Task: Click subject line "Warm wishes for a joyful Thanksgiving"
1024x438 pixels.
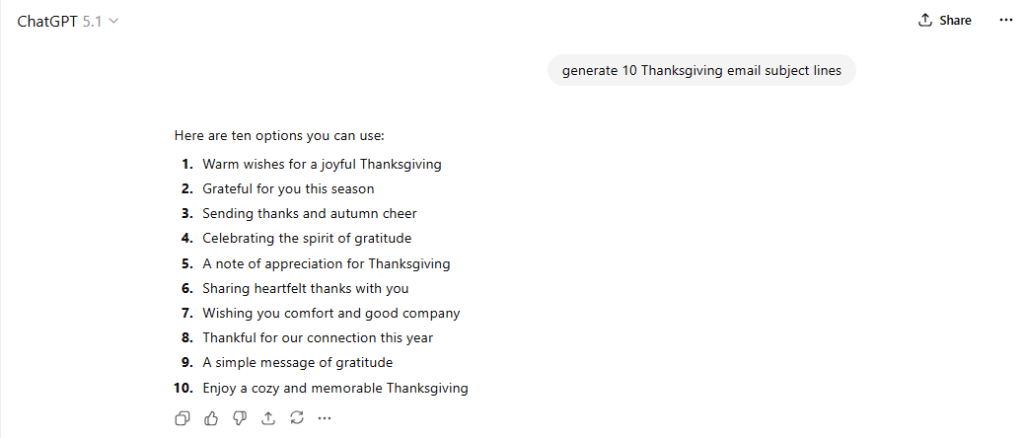Action: (321, 163)
